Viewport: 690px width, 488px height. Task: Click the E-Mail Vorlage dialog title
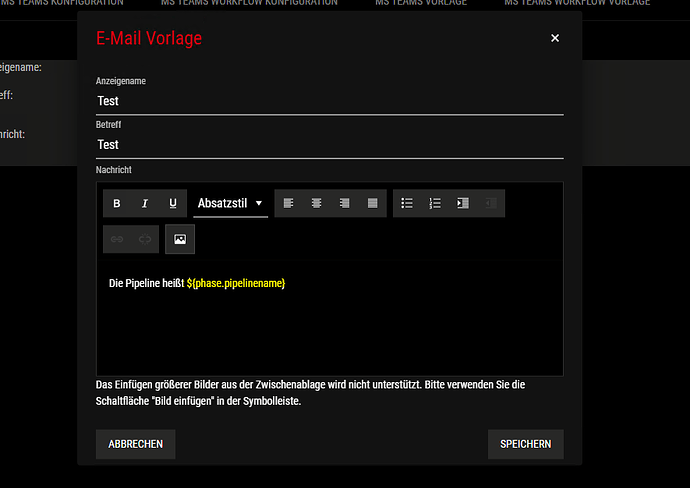point(149,38)
